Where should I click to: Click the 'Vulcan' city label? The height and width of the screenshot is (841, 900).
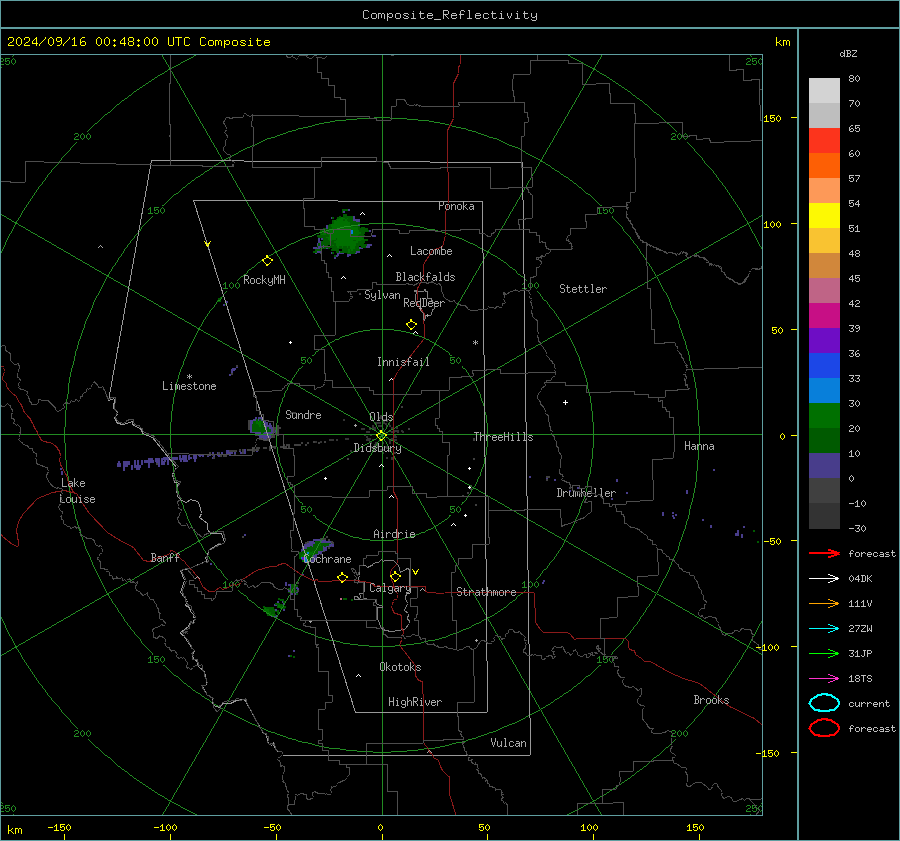coord(508,743)
